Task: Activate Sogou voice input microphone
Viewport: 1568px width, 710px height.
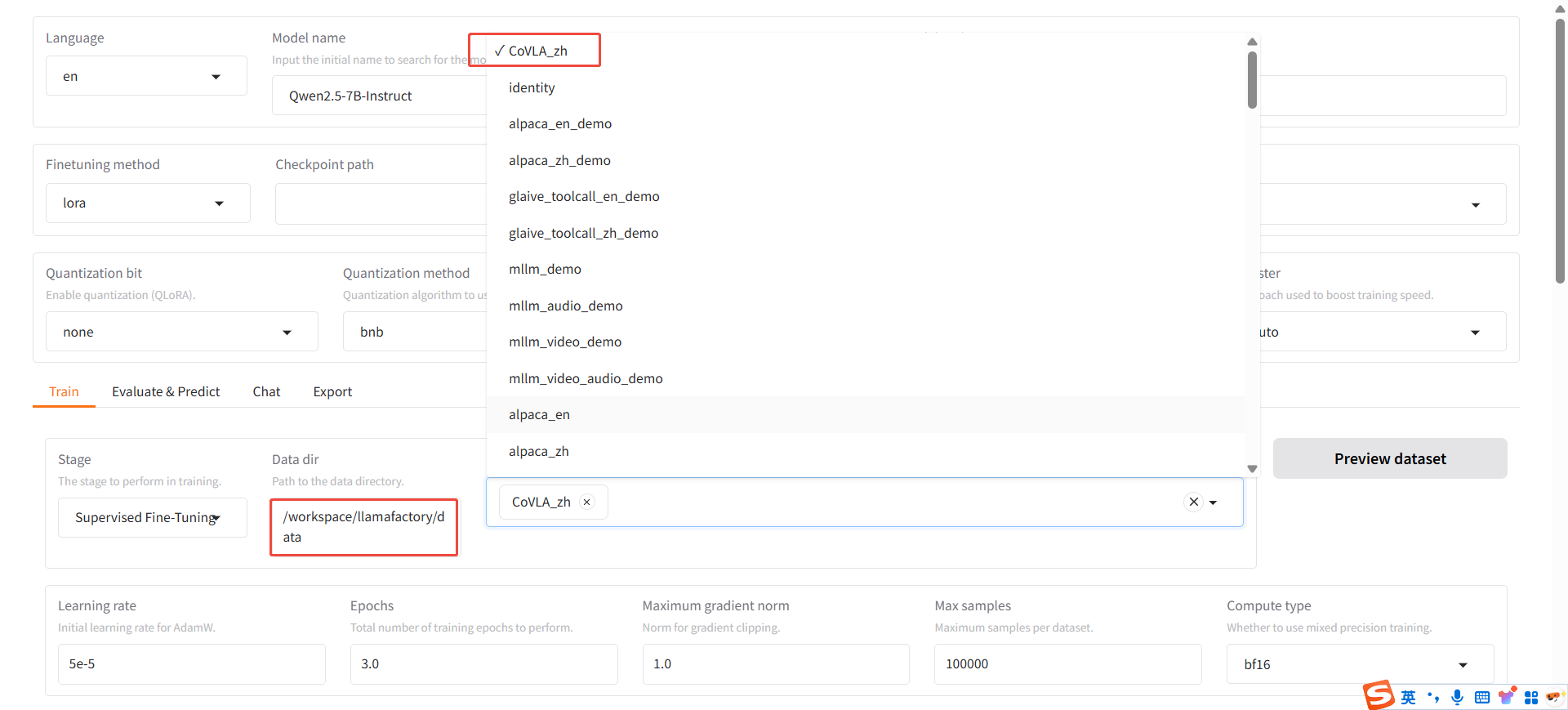Action: point(1457,697)
